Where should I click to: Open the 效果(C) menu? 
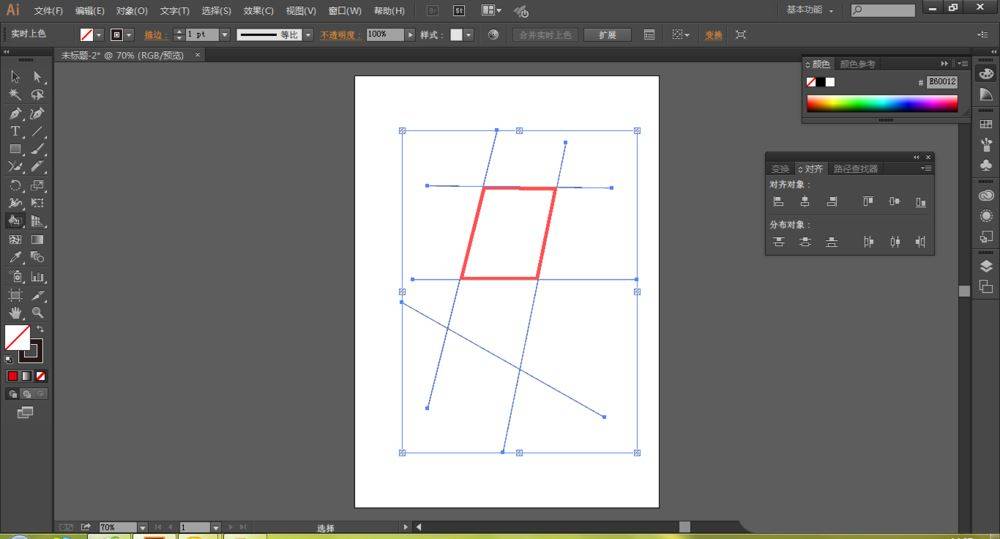259,11
